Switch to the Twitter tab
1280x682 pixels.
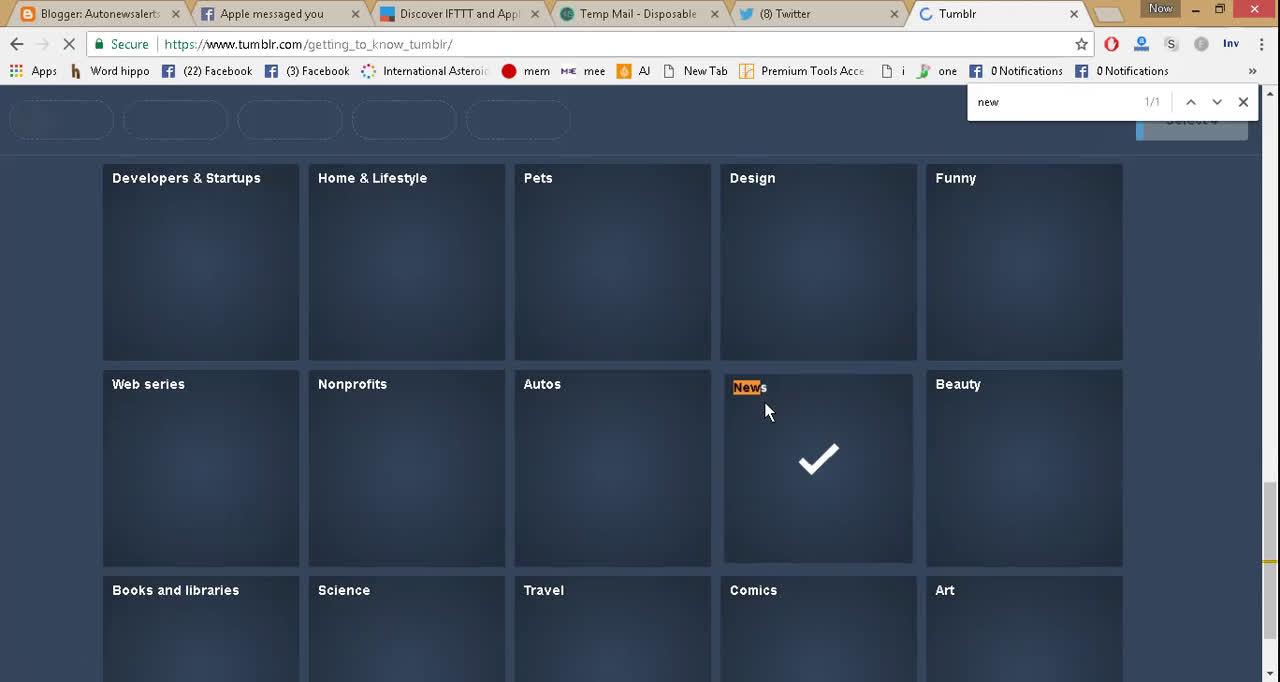(x=815, y=14)
